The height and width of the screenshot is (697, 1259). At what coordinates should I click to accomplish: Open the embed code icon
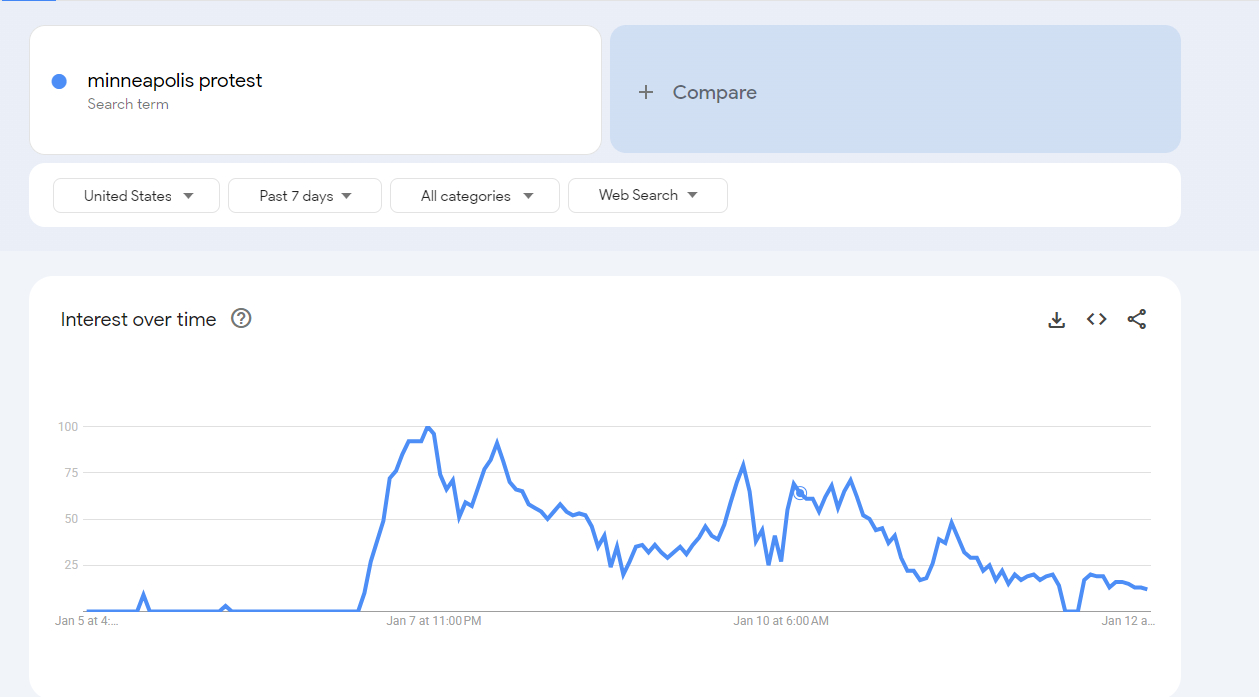pyautogui.click(x=1096, y=320)
